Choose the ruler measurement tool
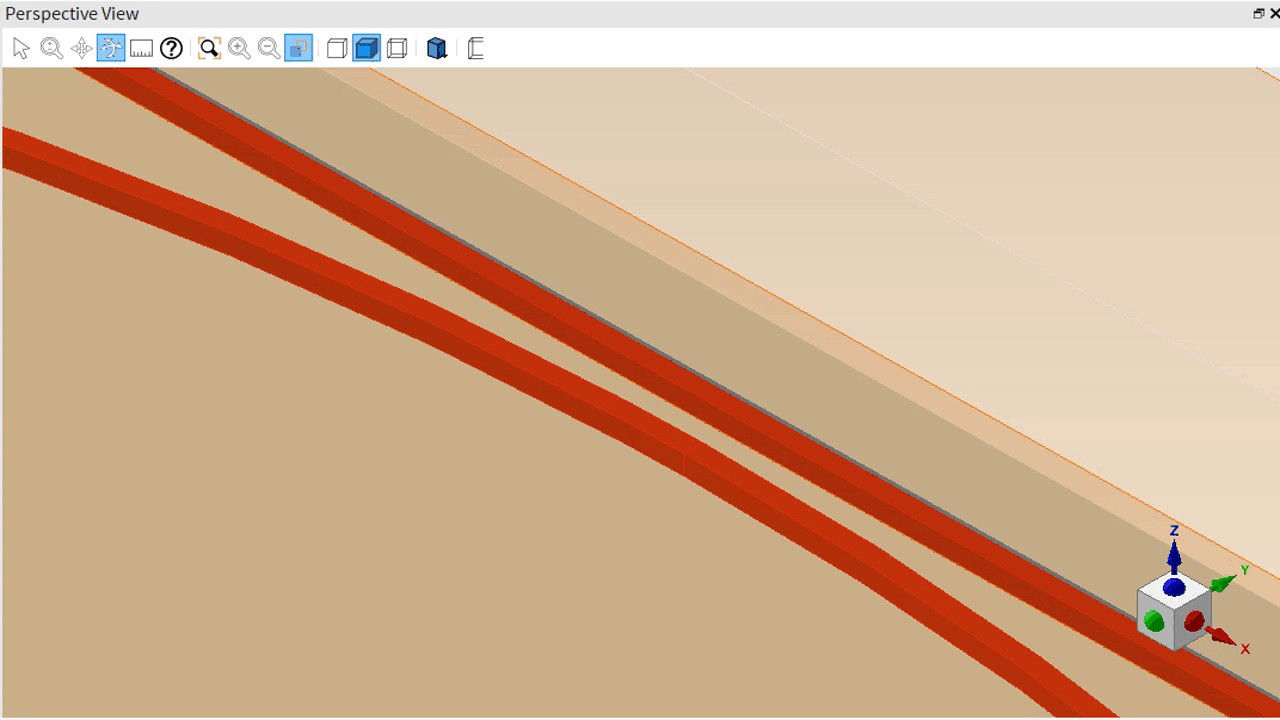Image resolution: width=1280 pixels, height=720 pixels. (x=141, y=47)
